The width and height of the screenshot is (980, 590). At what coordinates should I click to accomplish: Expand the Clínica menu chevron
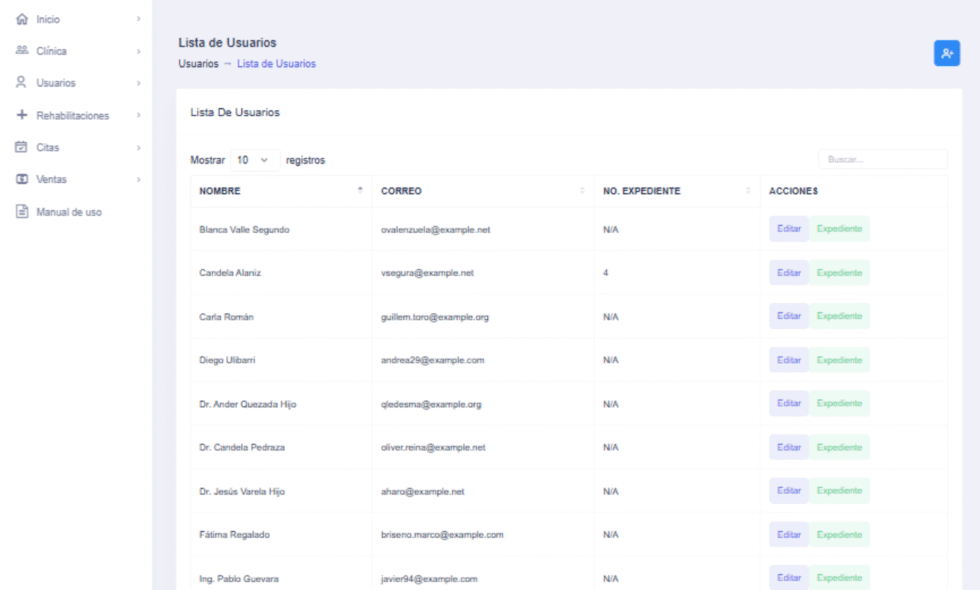(138, 51)
